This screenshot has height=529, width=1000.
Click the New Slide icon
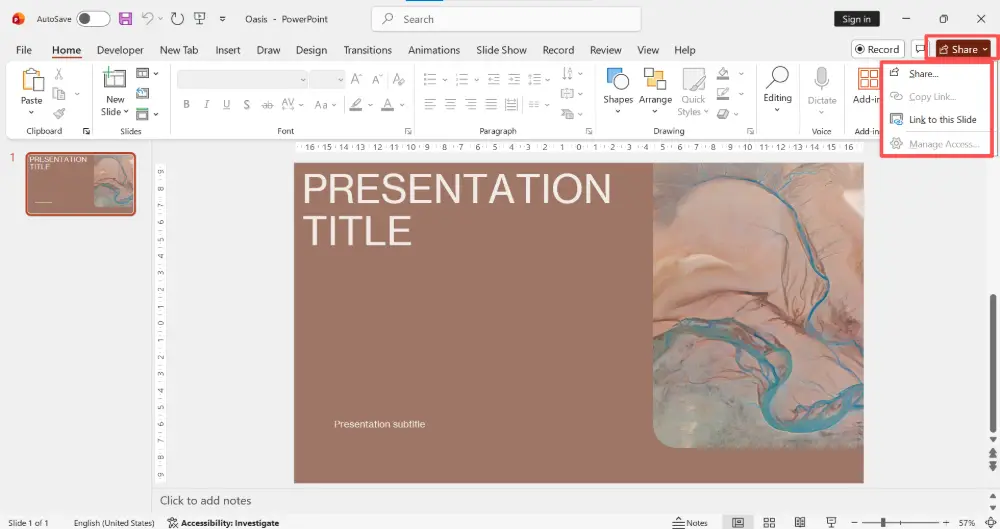[x=114, y=78]
